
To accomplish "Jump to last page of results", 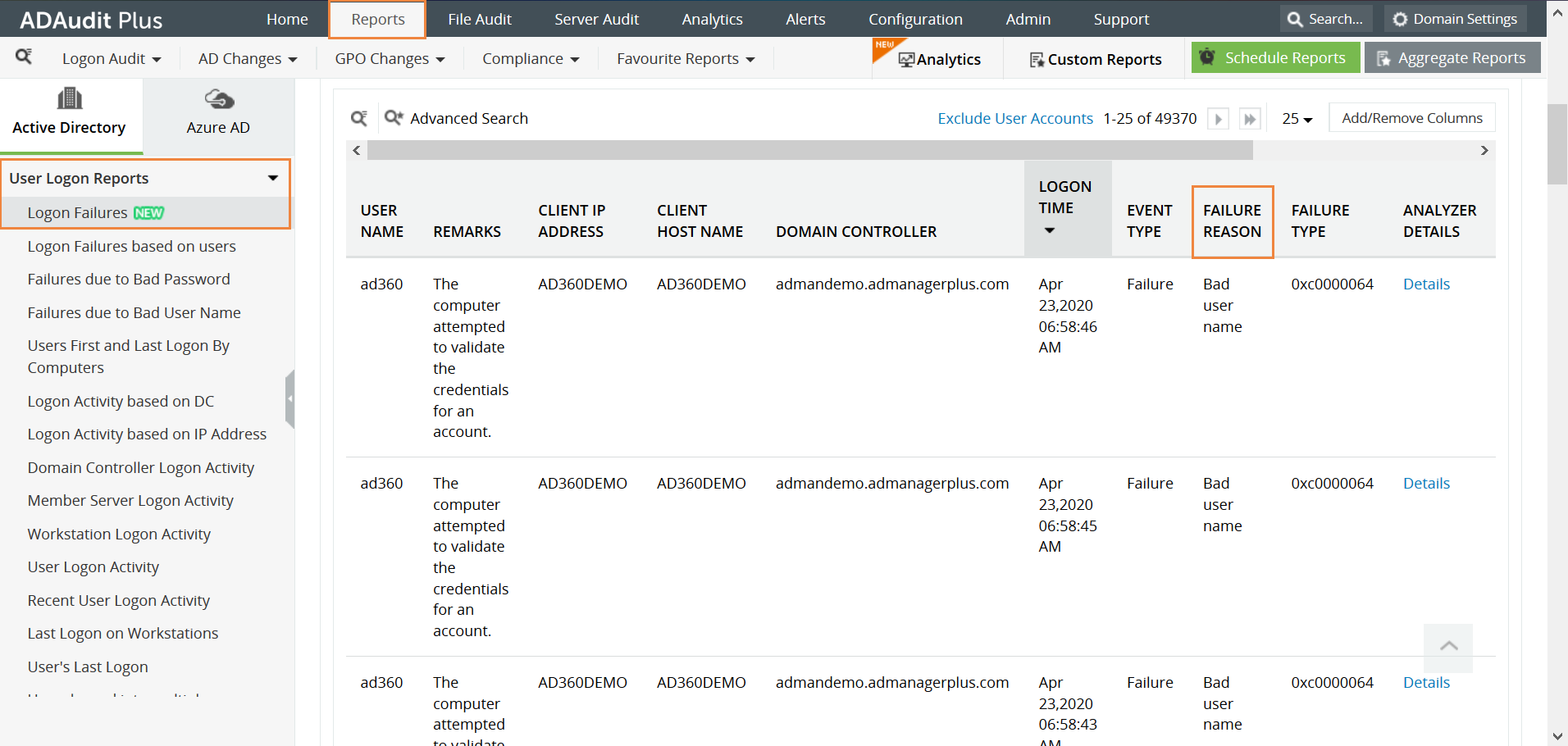I will [x=1250, y=119].
